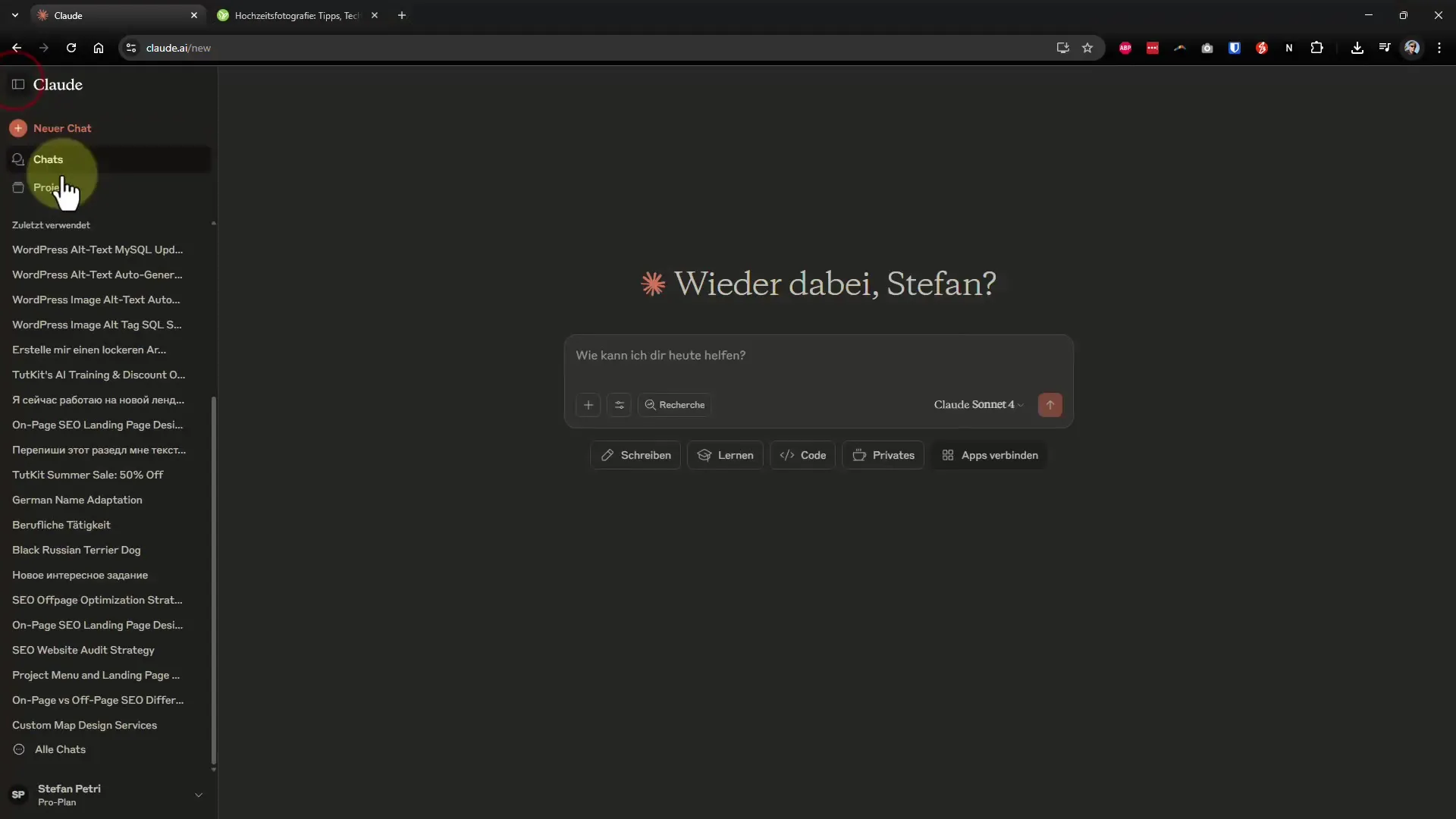Open a new browser tab
Screen dimensions: 1456x819
(402, 15)
